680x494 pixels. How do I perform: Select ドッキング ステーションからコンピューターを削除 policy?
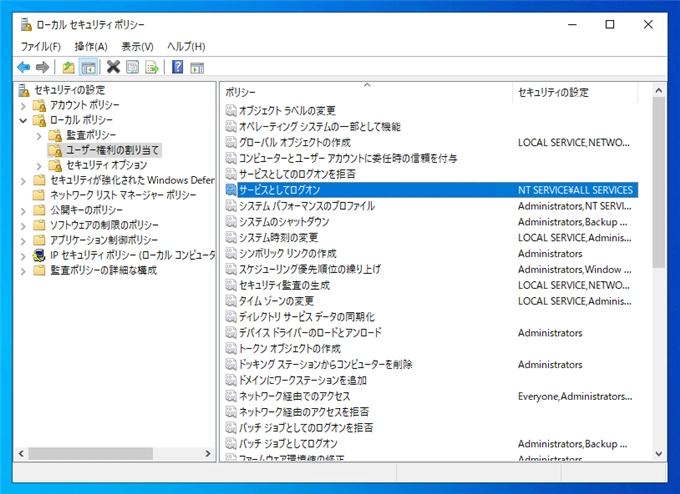[x=326, y=364]
